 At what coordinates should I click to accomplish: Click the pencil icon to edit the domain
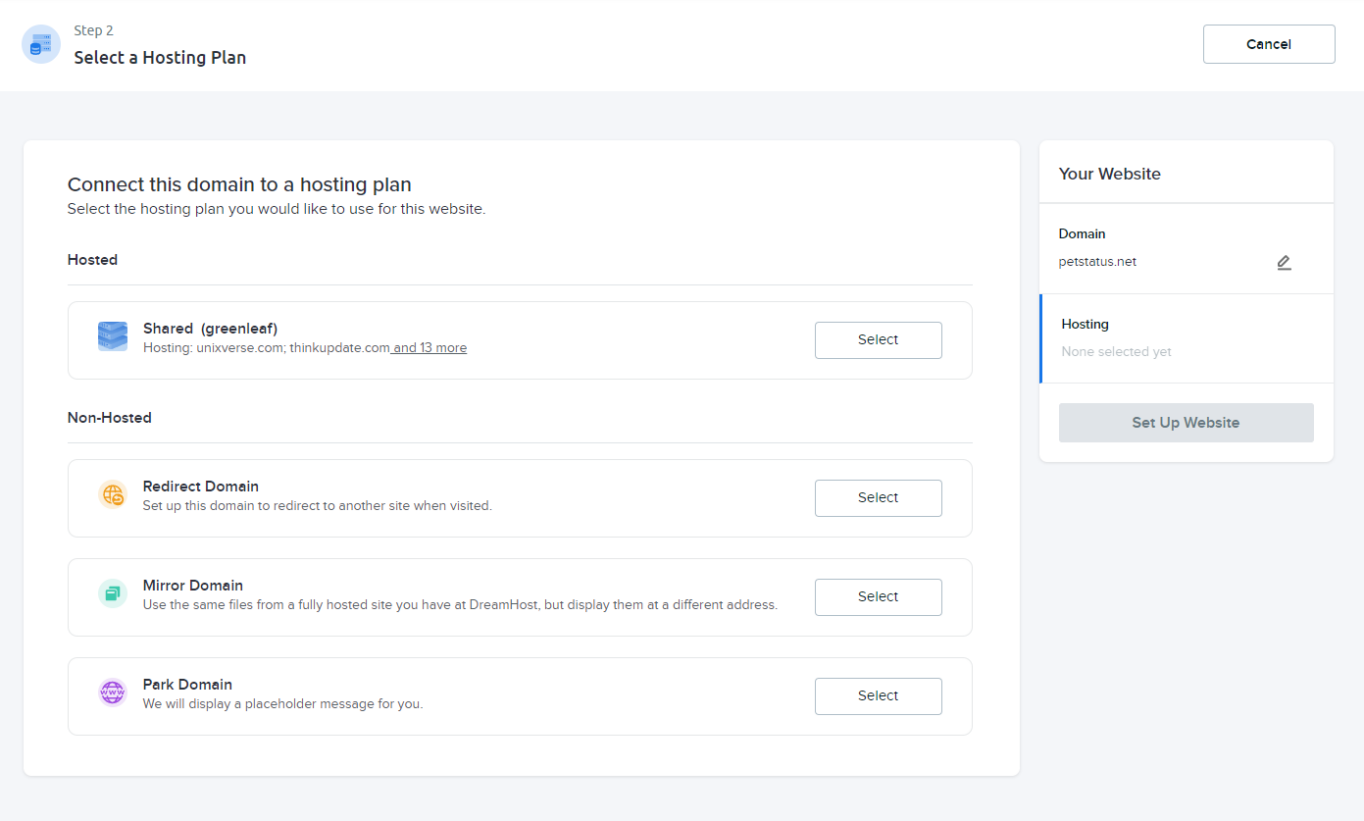pyautogui.click(x=1284, y=262)
